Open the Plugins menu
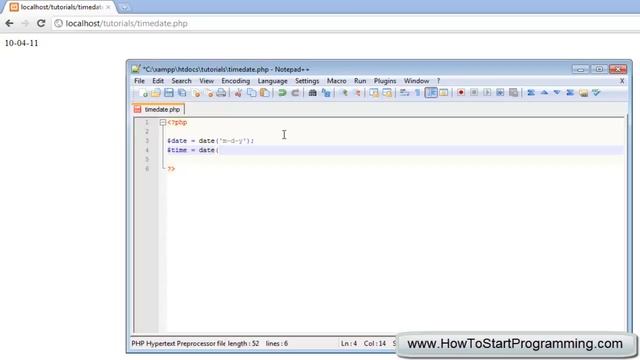 (x=385, y=81)
